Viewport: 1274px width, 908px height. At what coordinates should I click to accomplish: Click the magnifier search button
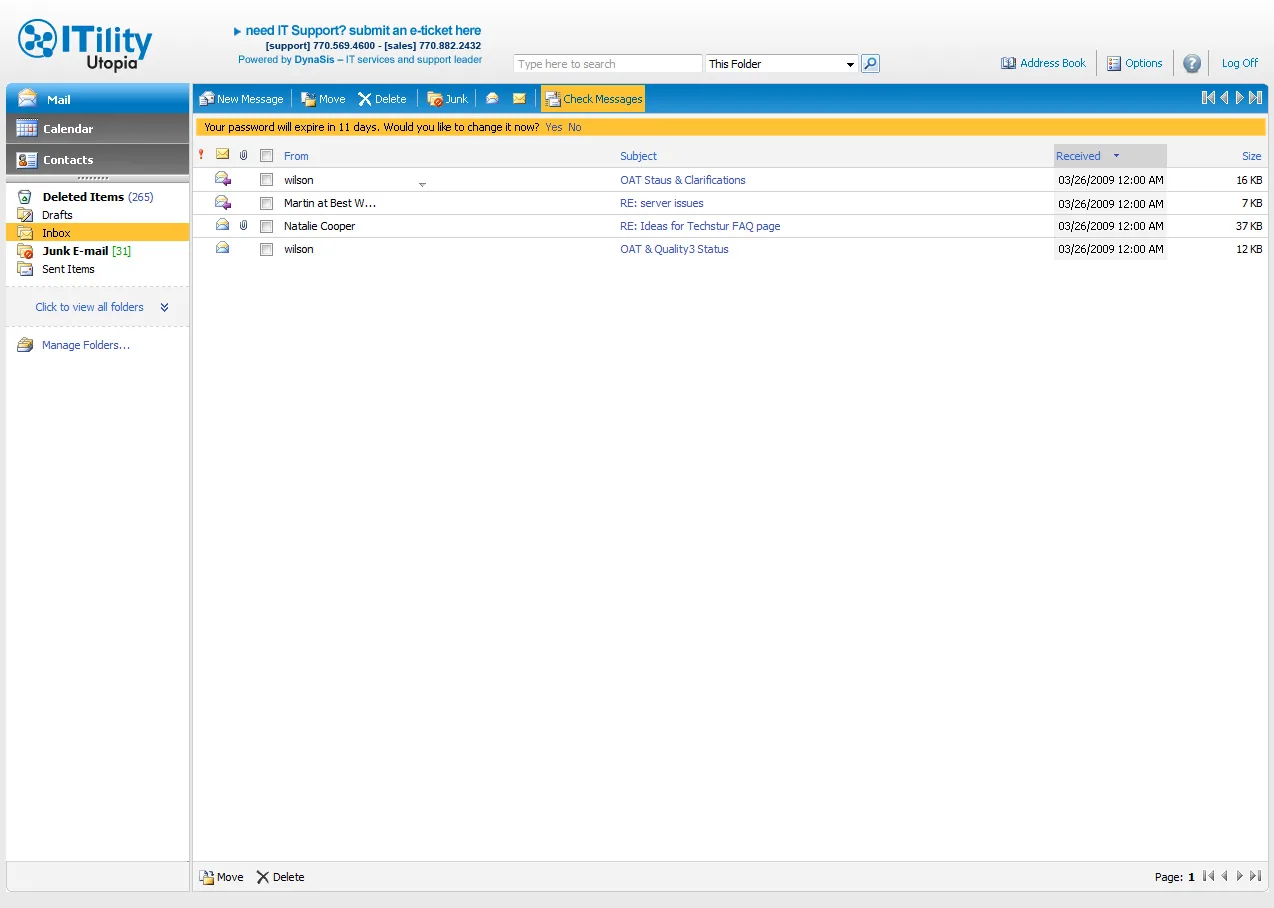870,64
